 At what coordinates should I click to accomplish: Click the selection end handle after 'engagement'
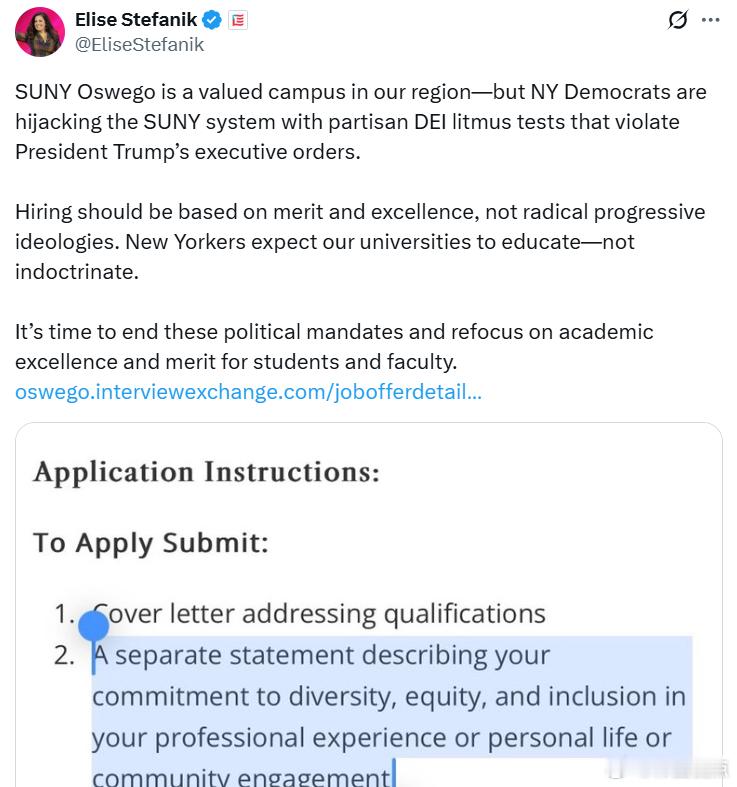point(394,773)
